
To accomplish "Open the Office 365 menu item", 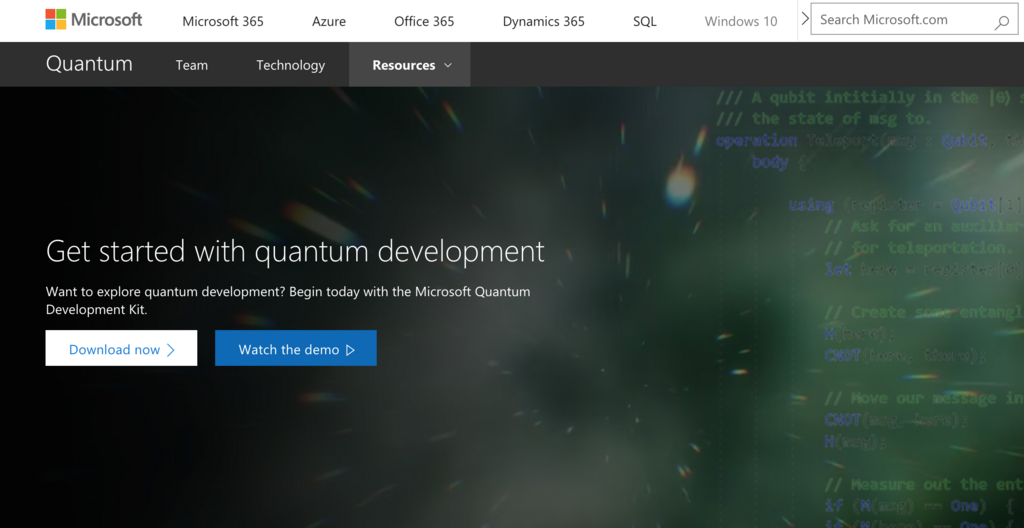I will (424, 21).
